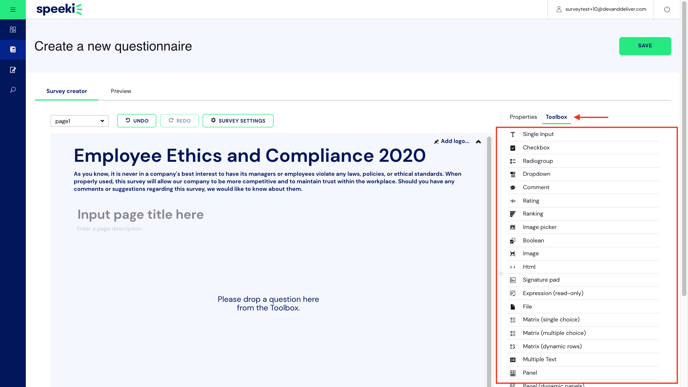The height and width of the screenshot is (387, 688).
Task: Click the survey description paragraph text
Action: (267, 182)
